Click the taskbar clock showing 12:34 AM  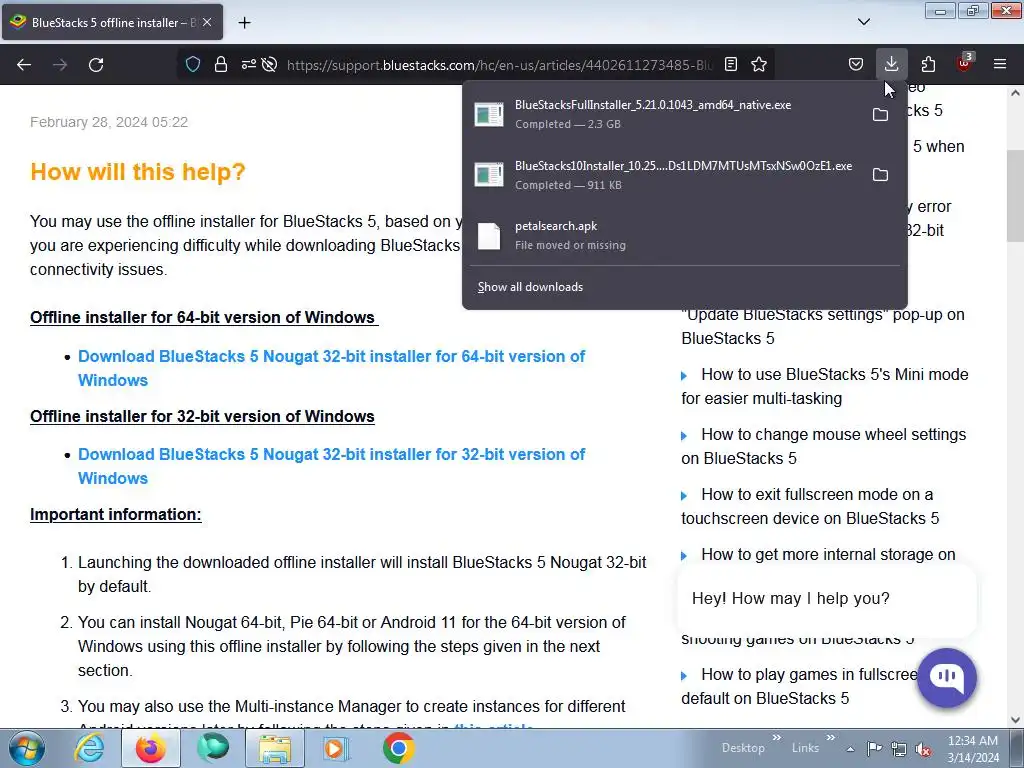click(972, 748)
